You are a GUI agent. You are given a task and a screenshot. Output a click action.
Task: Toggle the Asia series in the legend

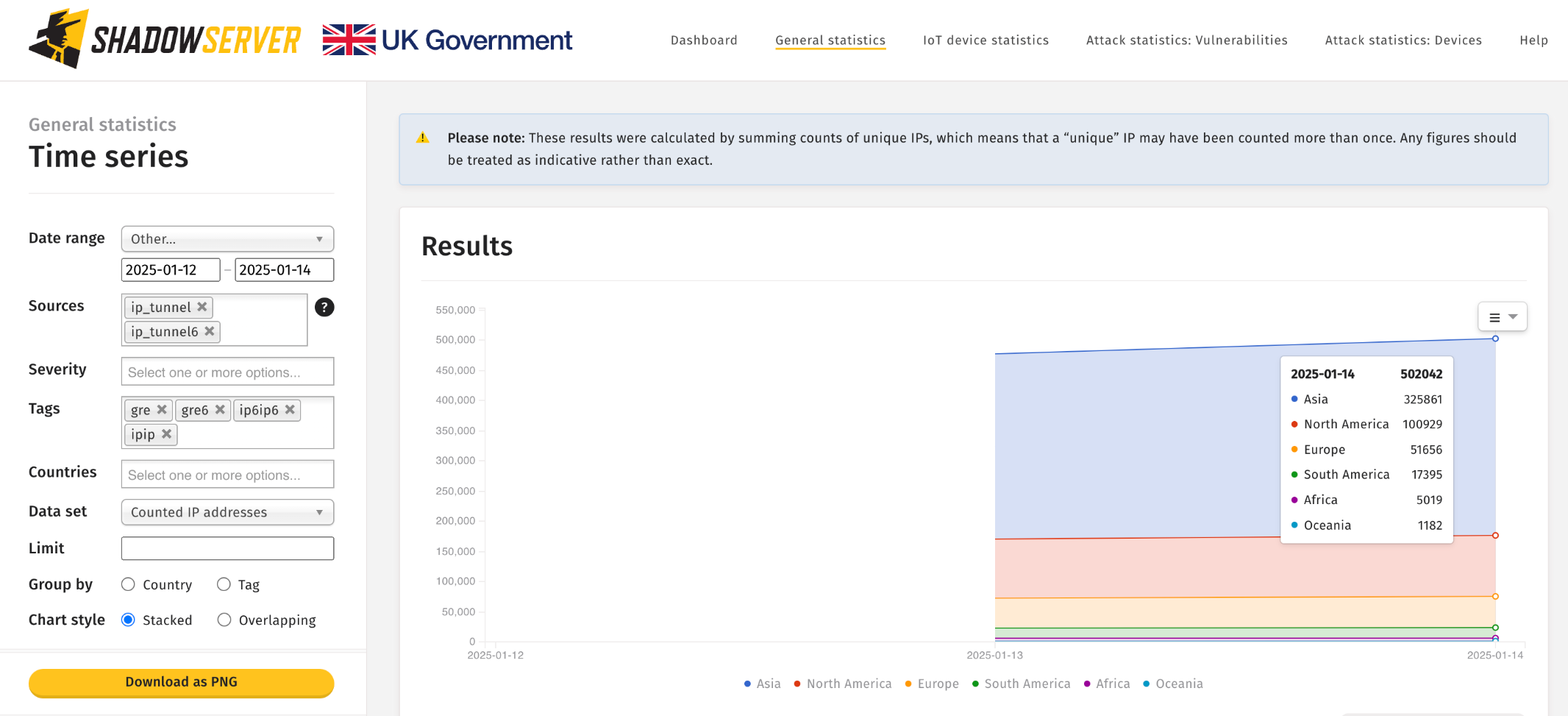click(x=762, y=684)
